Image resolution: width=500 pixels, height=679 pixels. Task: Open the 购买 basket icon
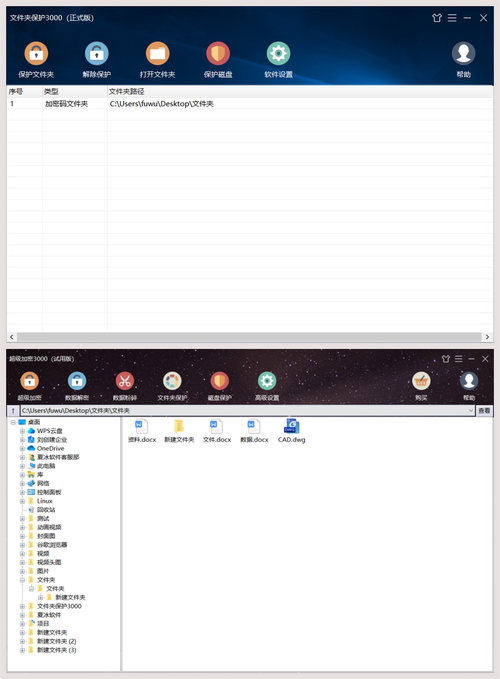click(x=421, y=381)
